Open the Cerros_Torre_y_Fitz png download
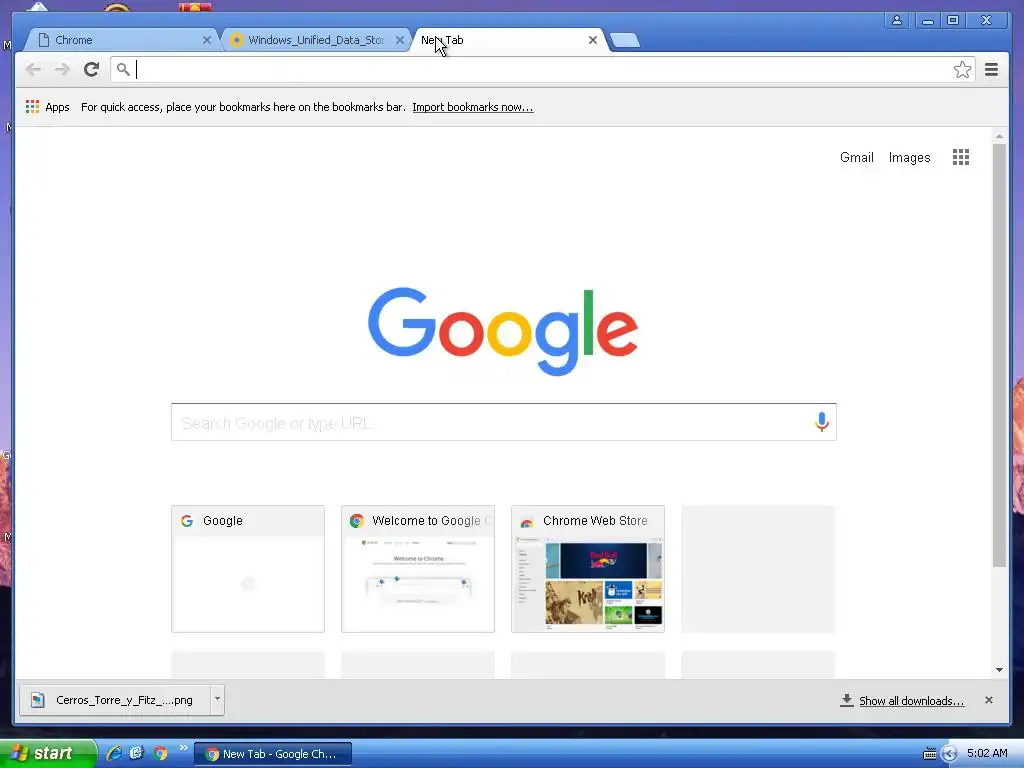 click(x=115, y=700)
